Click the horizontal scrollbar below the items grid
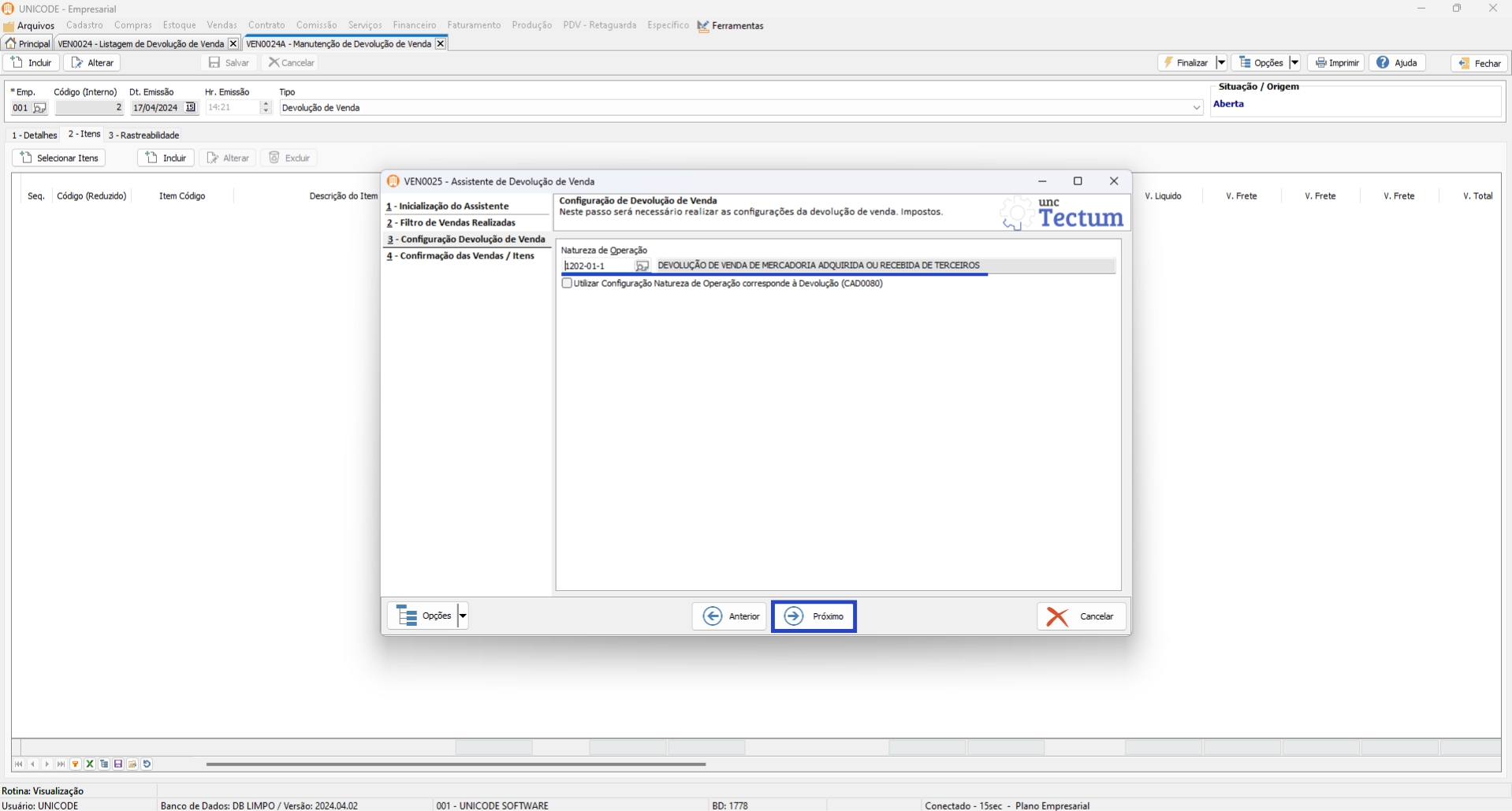Viewport: 1512px width, 811px height. click(x=456, y=764)
